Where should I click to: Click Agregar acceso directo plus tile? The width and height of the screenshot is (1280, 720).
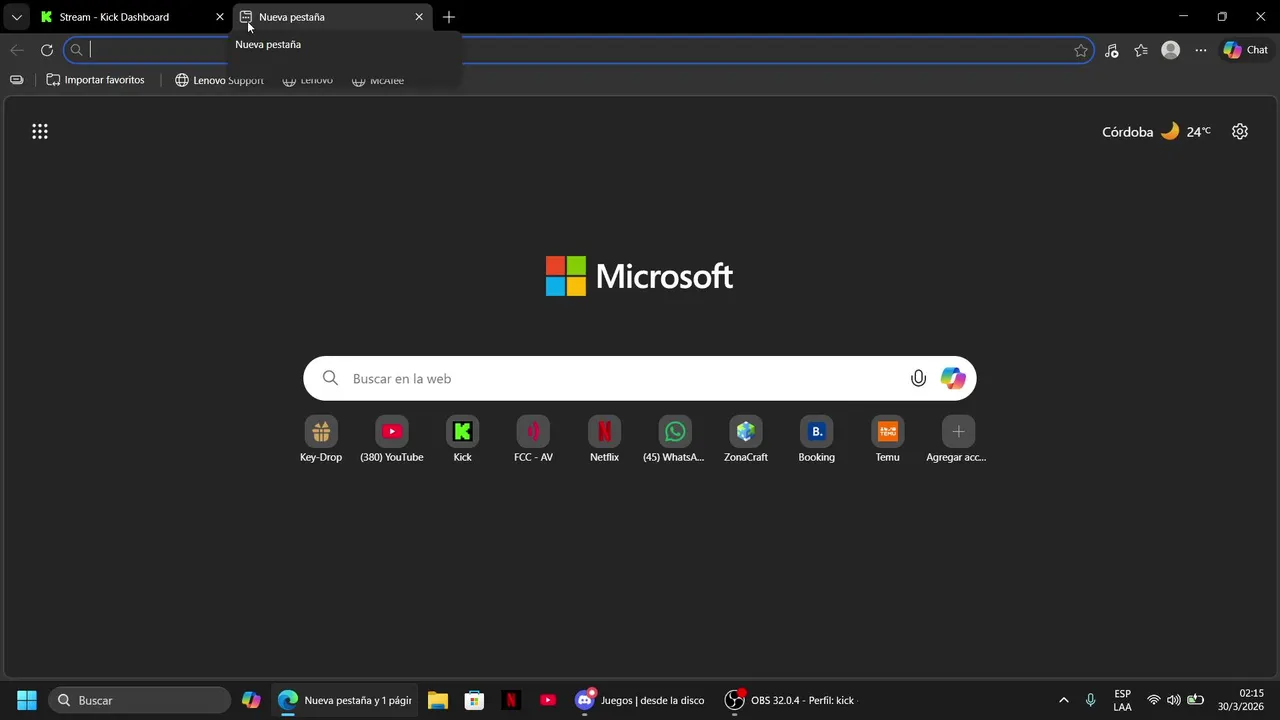(958, 440)
